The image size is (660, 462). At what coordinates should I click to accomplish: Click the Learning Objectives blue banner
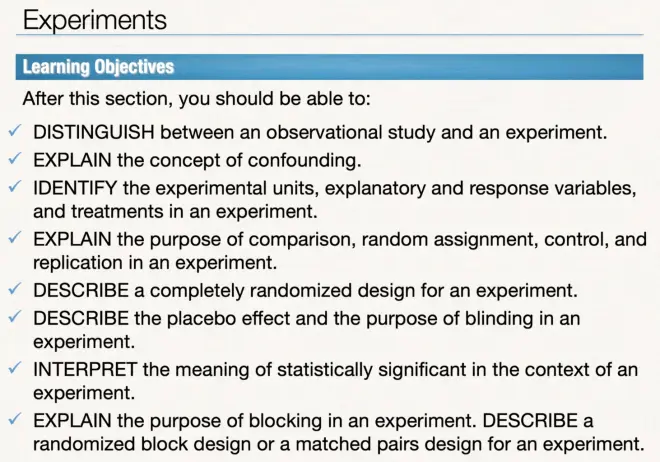329,67
